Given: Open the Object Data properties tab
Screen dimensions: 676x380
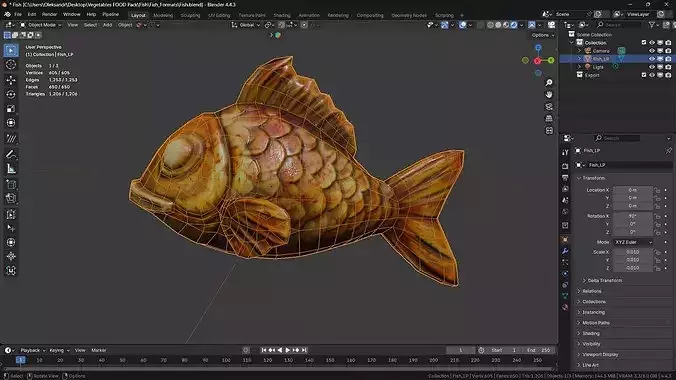Looking at the screenshot, I should tap(565, 296).
